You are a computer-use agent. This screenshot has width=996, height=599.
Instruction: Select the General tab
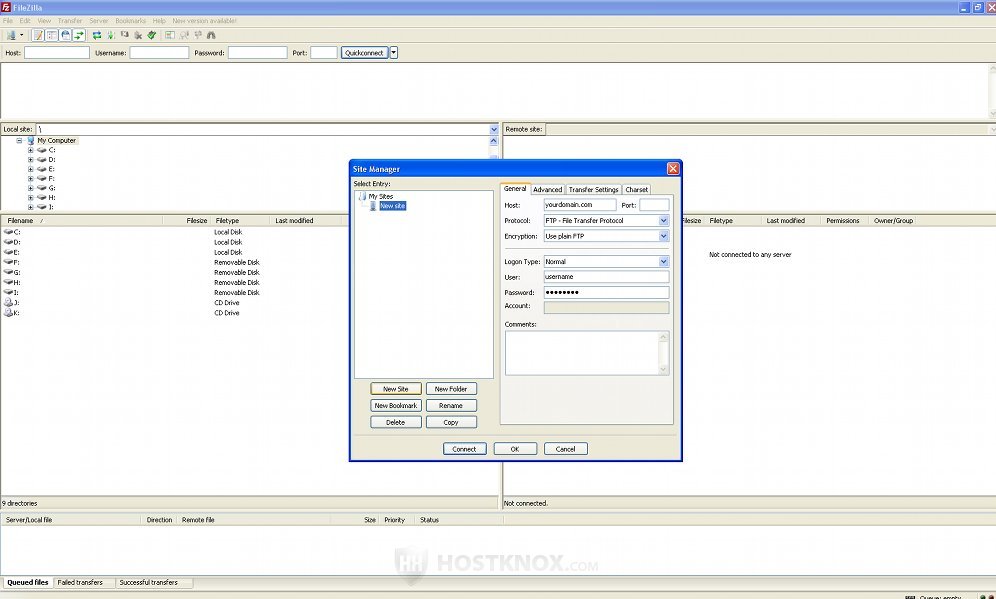515,189
